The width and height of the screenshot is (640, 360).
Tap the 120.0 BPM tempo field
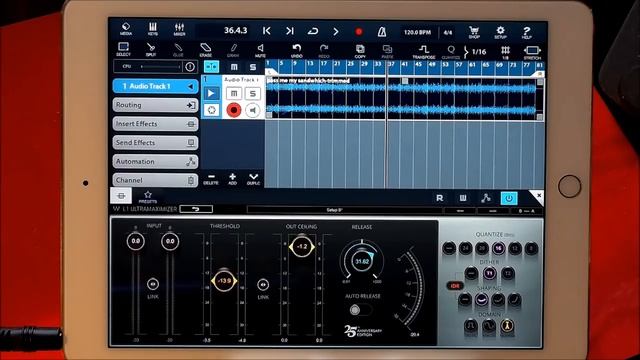point(417,32)
